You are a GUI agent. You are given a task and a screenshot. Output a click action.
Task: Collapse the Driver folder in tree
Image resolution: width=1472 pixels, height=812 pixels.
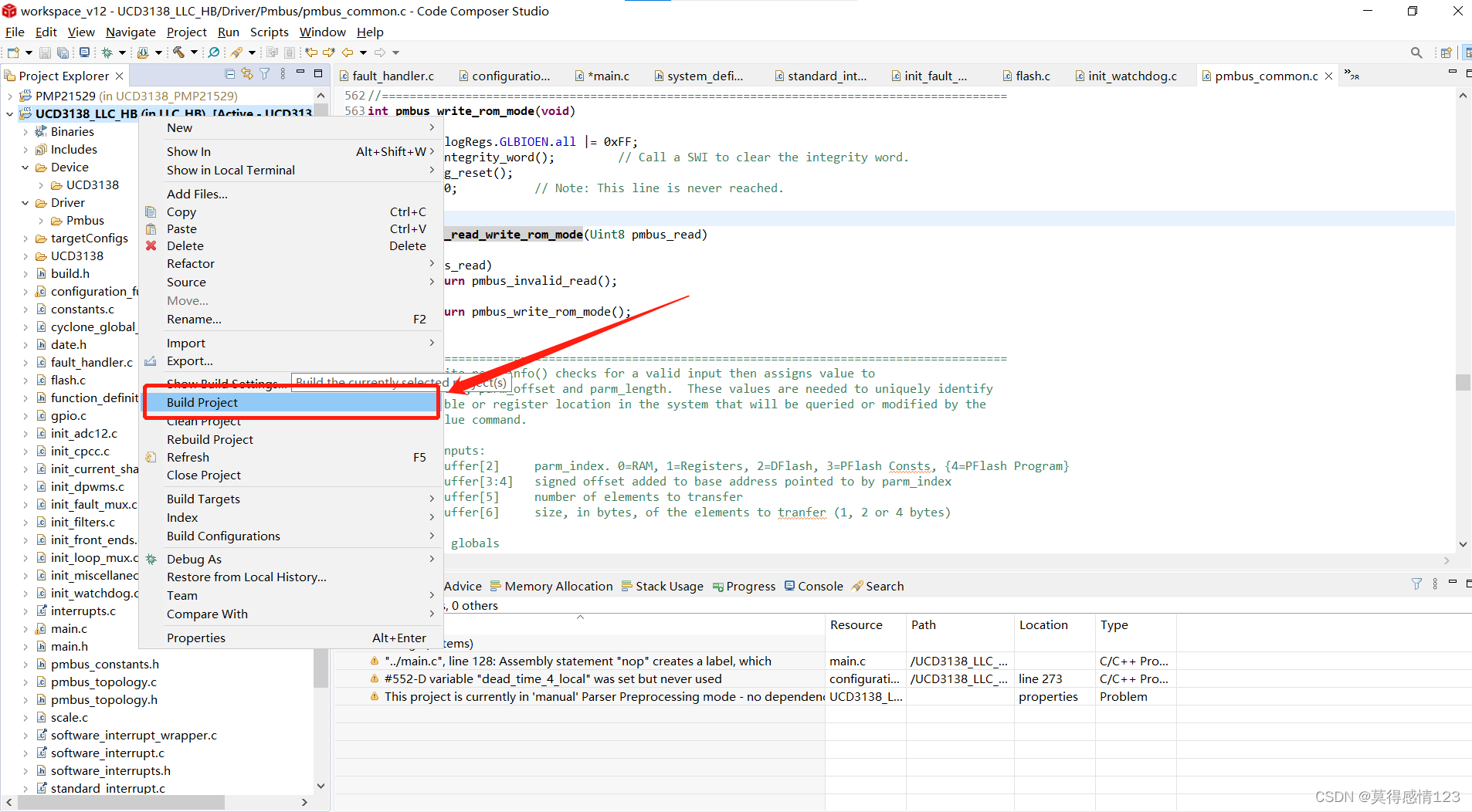coord(25,203)
